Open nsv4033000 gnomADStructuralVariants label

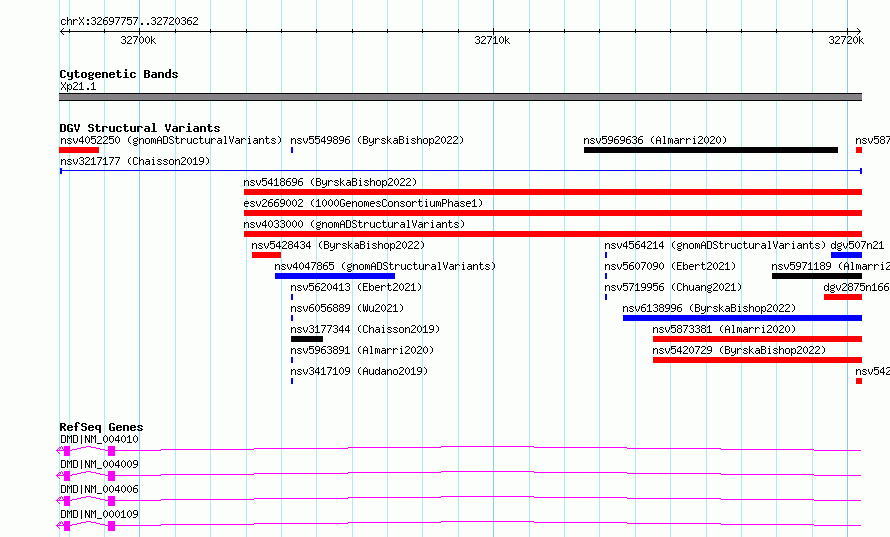pos(354,224)
